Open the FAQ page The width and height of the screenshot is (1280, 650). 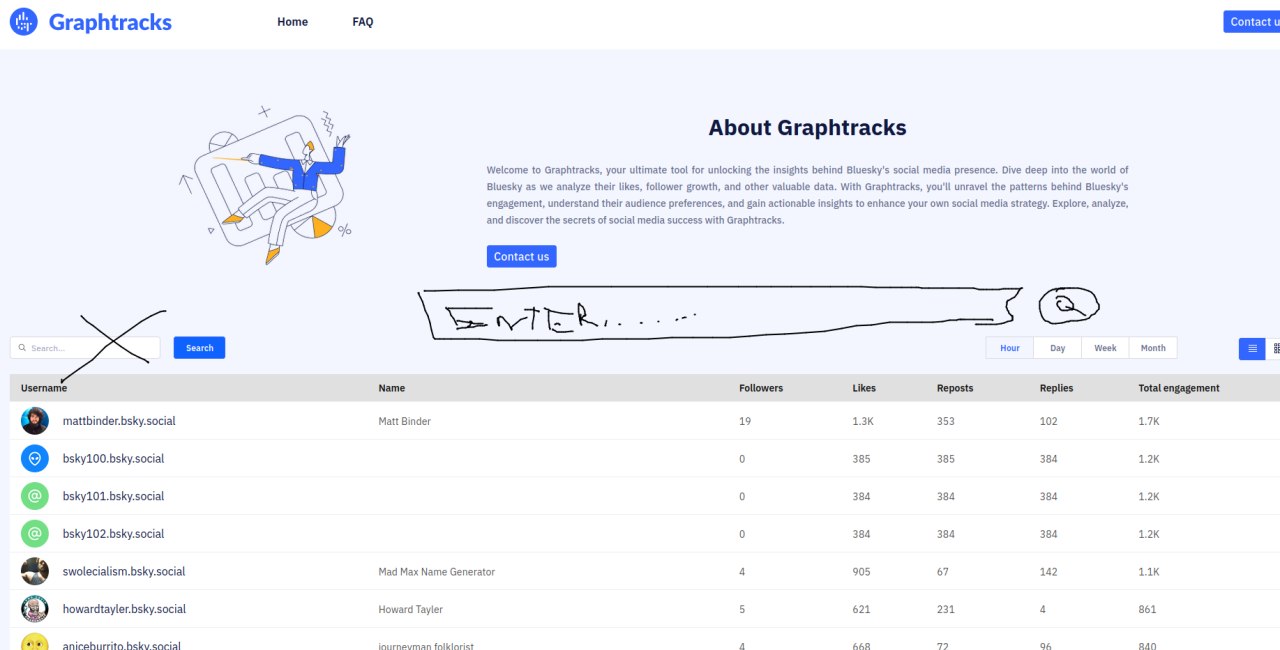pos(363,22)
